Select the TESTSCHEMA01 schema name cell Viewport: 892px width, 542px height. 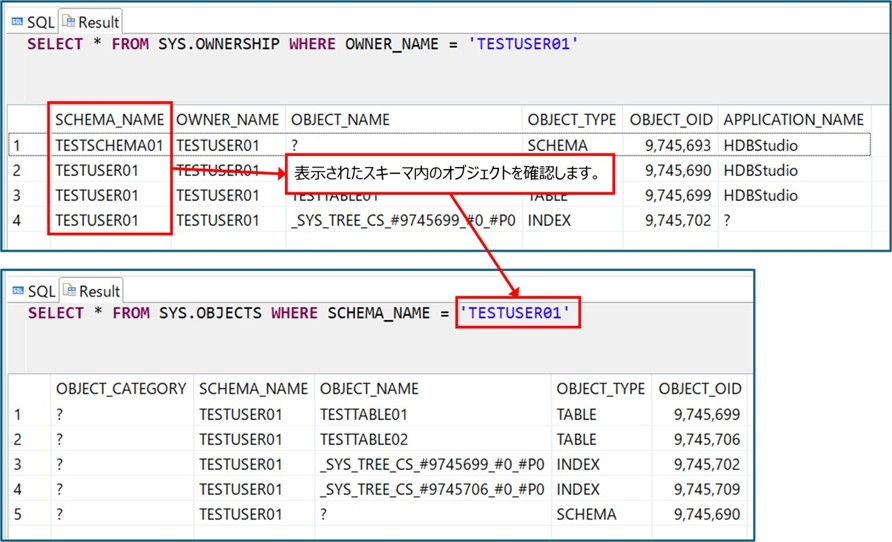(109, 145)
